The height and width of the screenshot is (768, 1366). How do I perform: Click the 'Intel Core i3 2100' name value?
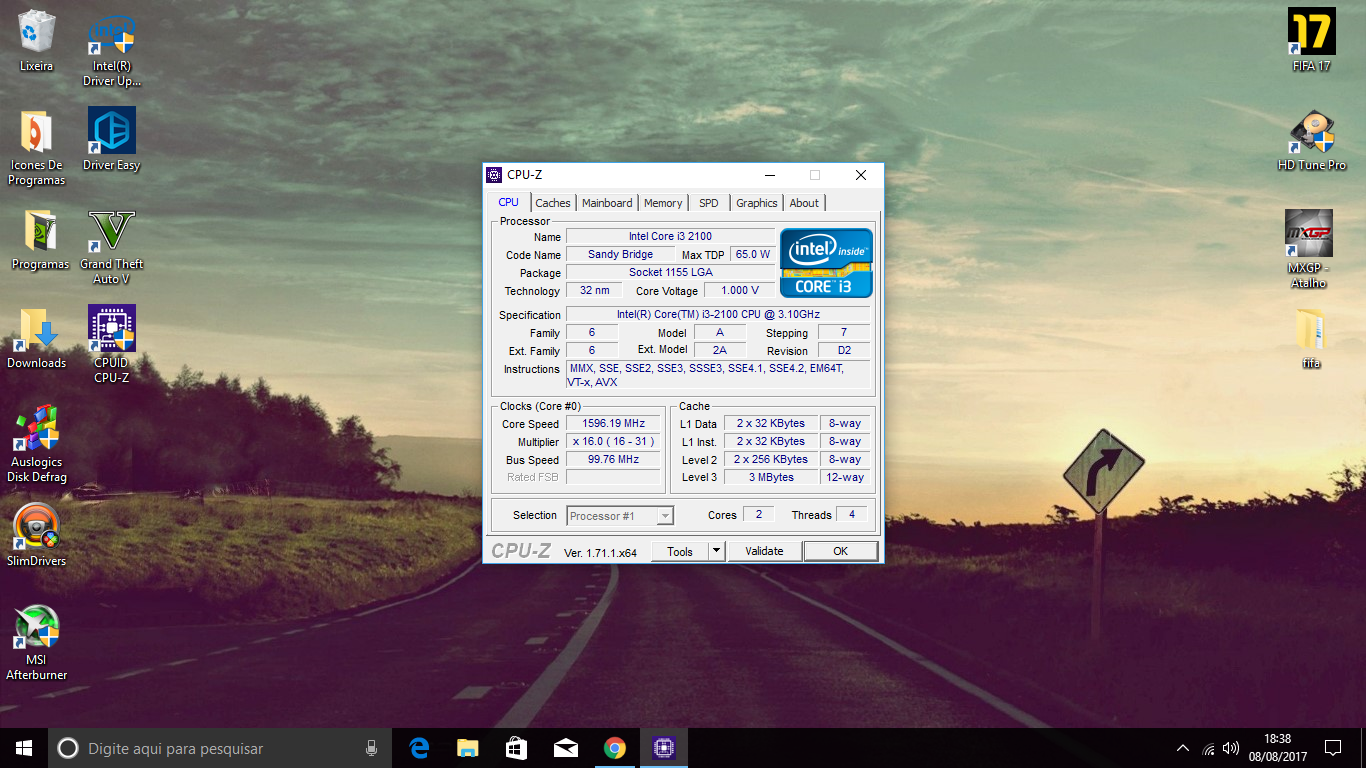[670, 236]
